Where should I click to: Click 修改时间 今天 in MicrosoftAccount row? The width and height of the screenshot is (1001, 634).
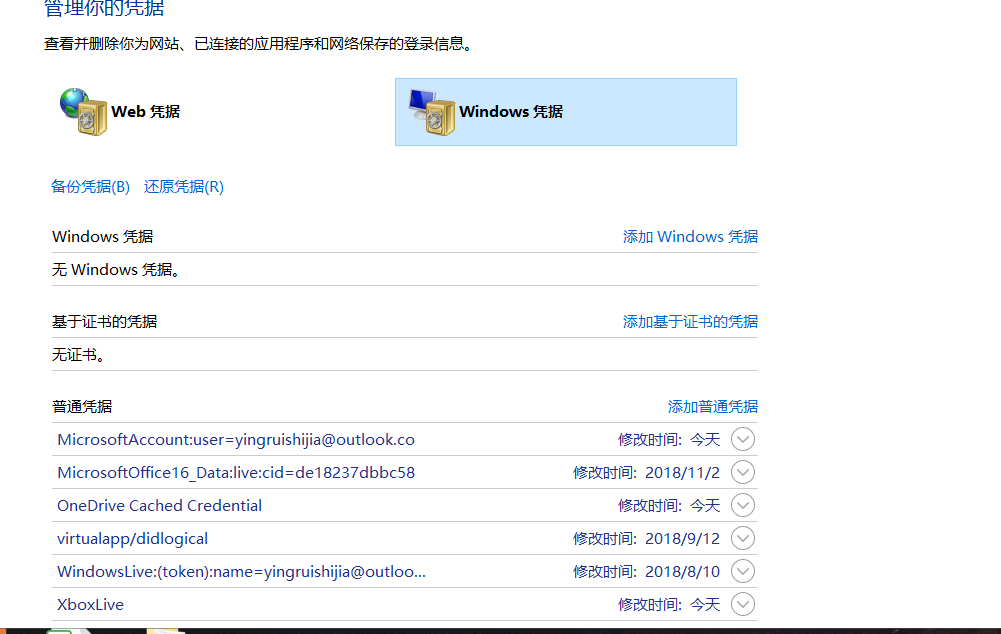pyautogui.click(x=669, y=440)
